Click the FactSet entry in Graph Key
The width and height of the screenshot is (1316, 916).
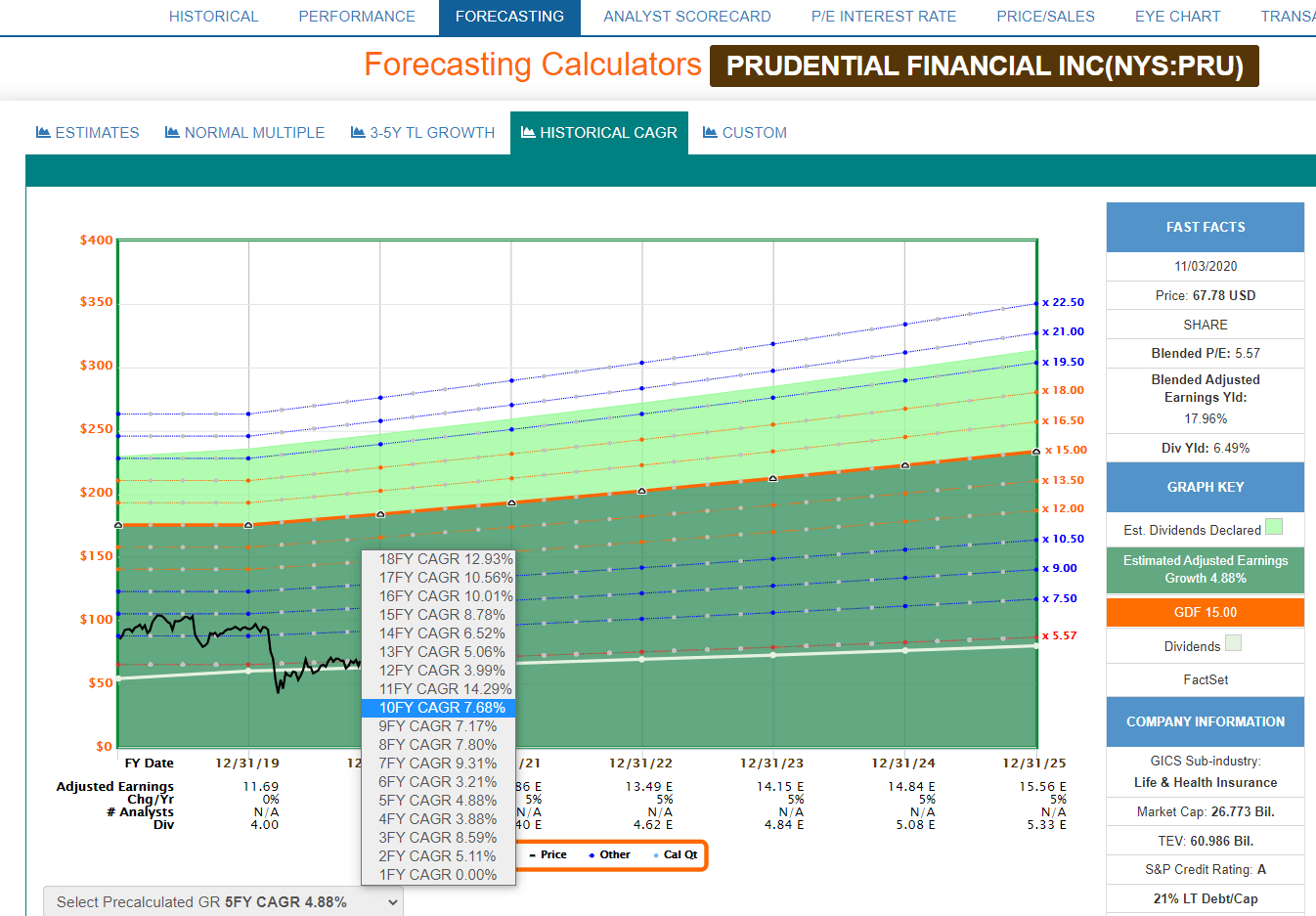pos(1206,679)
